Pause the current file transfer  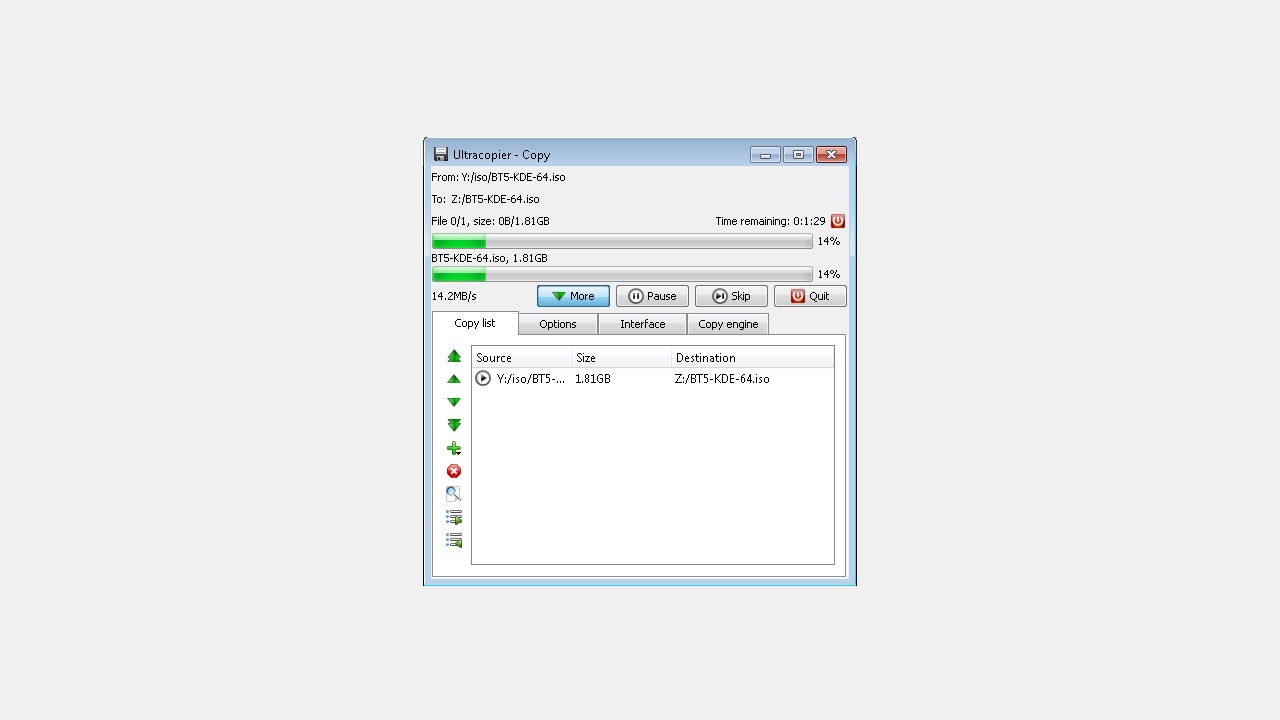[652, 296]
